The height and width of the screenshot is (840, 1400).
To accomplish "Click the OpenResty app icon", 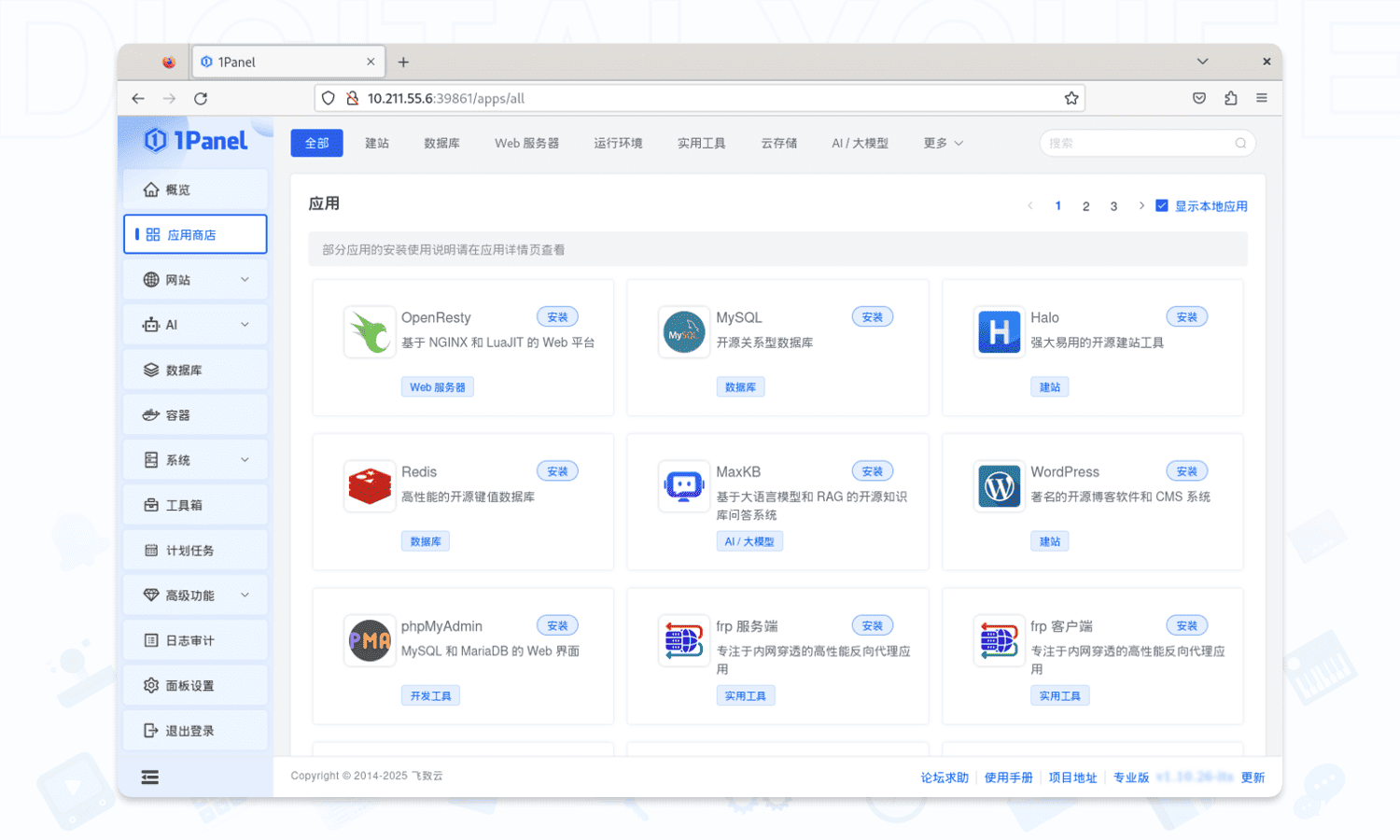I will pos(370,332).
